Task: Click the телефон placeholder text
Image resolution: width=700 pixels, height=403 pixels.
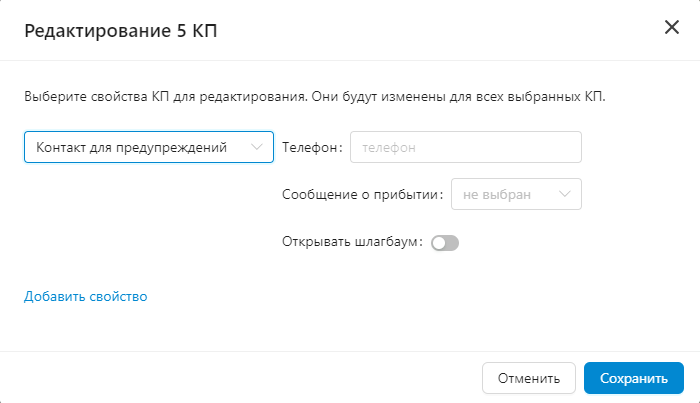Action: (388, 147)
